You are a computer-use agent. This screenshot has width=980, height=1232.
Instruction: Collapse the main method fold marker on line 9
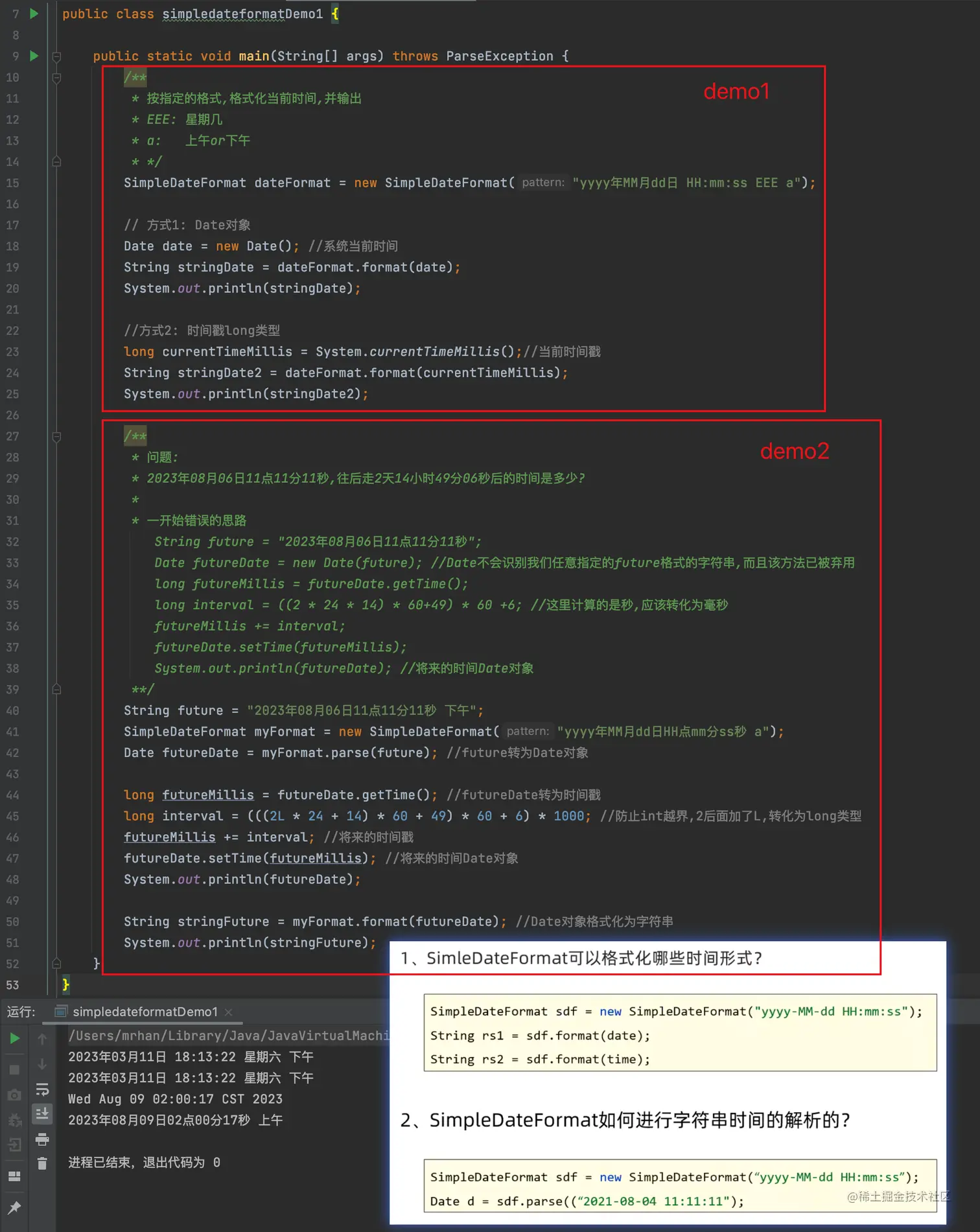pos(56,56)
